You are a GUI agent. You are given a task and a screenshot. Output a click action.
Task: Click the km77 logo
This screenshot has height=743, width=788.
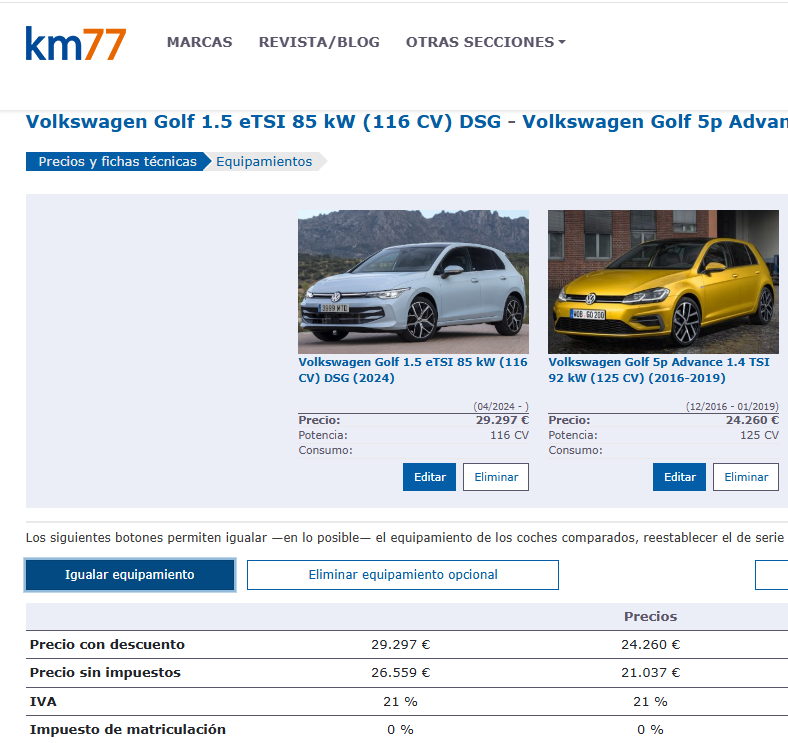tap(76, 44)
